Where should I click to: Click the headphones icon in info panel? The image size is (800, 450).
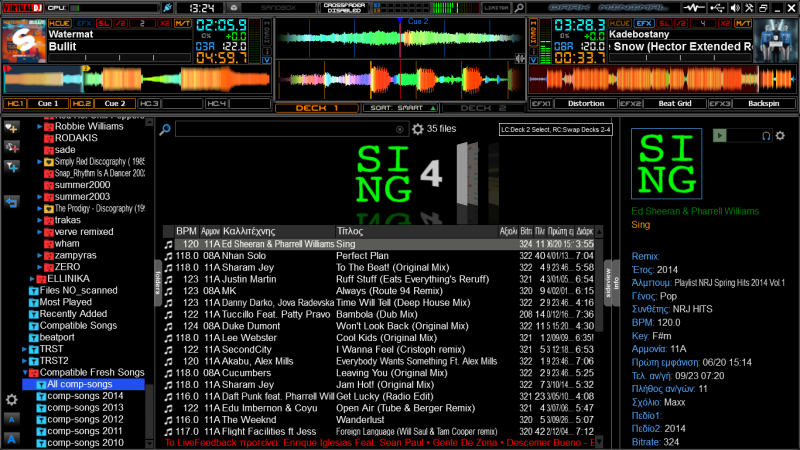pyautogui.click(x=766, y=135)
